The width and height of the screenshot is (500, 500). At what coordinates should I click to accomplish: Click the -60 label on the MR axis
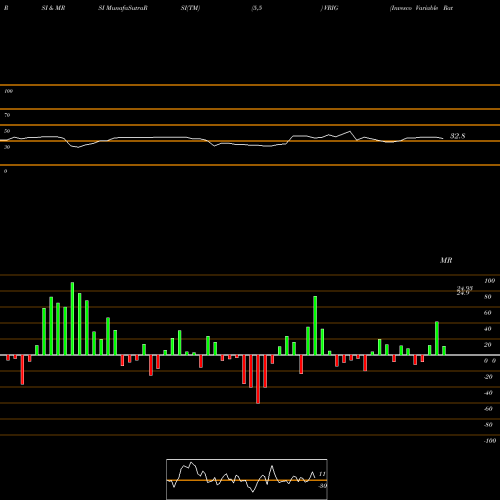coord(488,409)
